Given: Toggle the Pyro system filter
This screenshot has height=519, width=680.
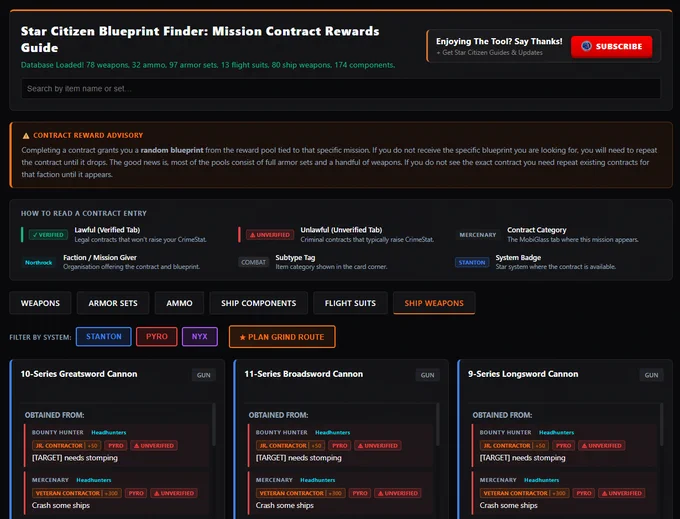Looking at the screenshot, I should pos(157,336).
